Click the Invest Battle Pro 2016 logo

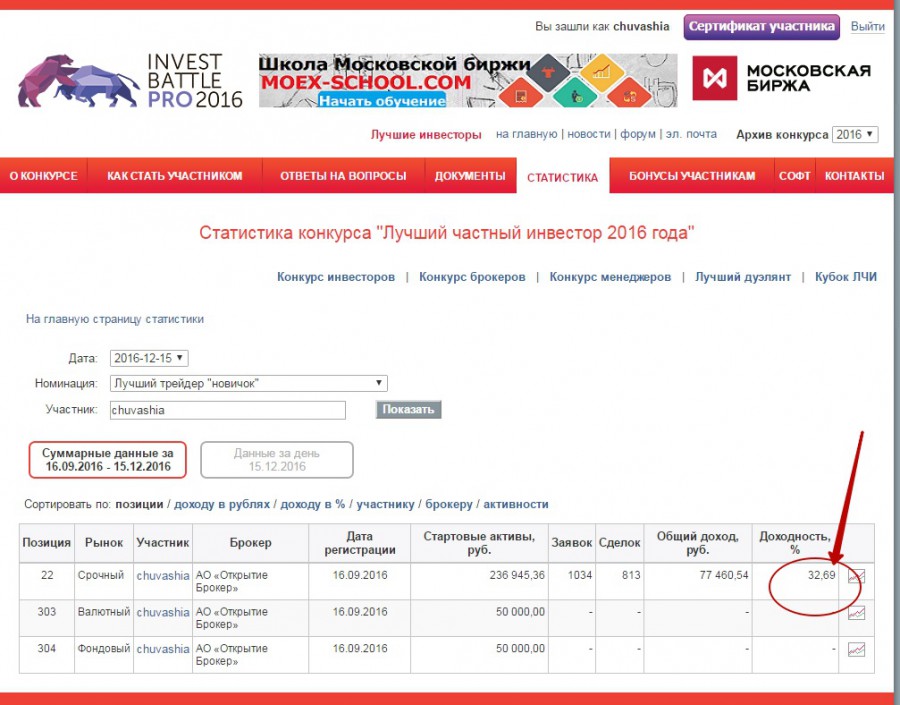(x=130, y=81)
